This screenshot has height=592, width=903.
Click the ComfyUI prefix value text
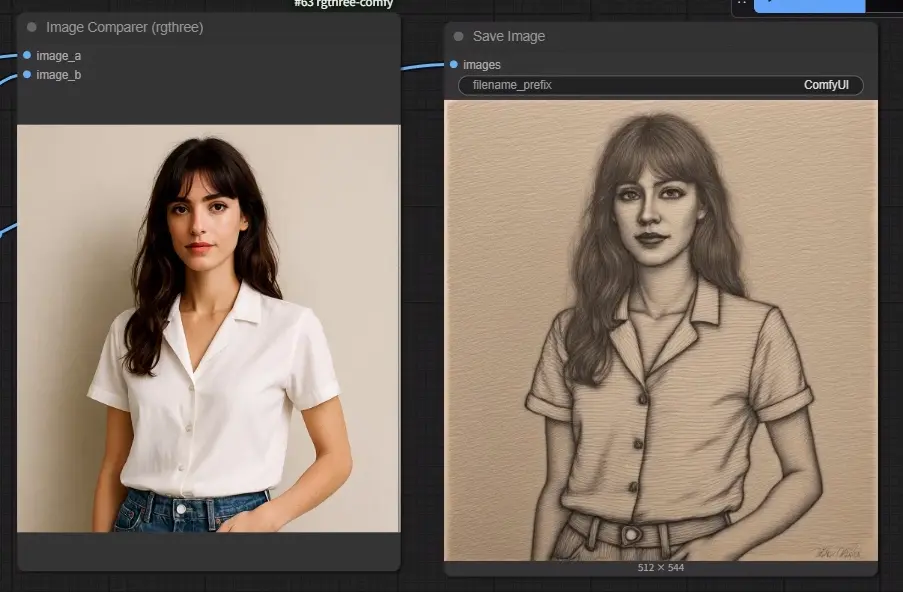[x=826, y=85]
